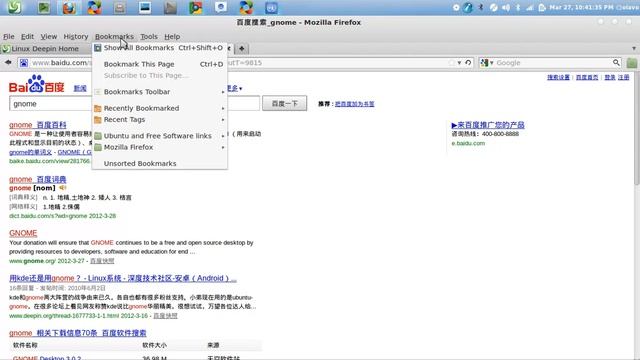This screenshot has height=360, width=640.
Task: Click the chat bubble icon in the panel
Action: tap(221, 7)
